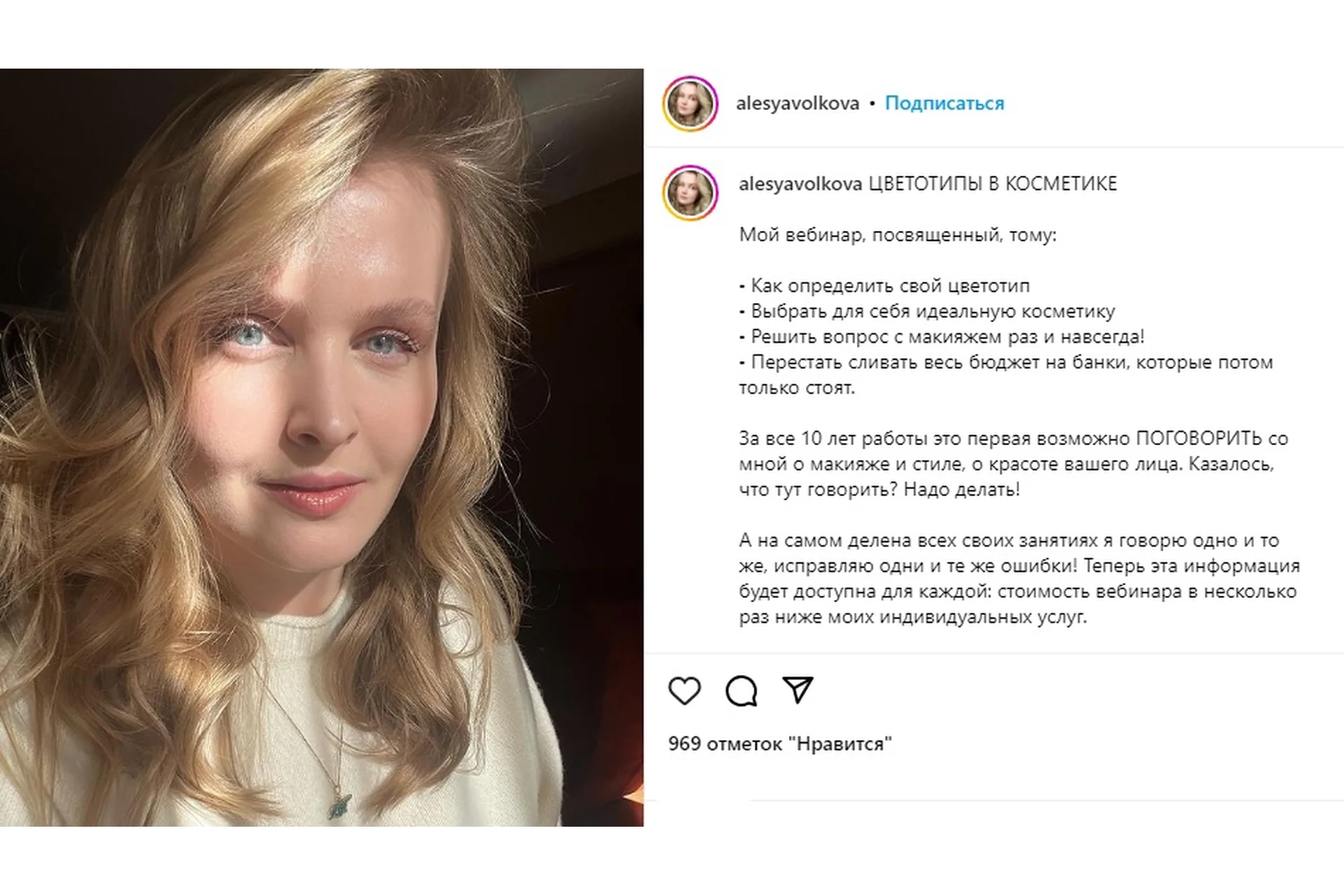This screenshot has width=1344, height=896.
Task: Click the paragraph starting "А на самом"
Action: point(1018,579)
